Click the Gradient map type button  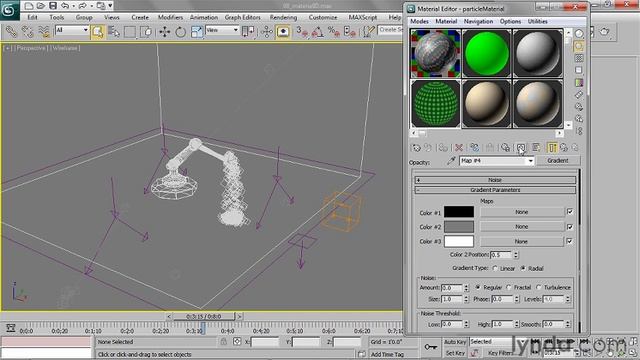(558, 161)
